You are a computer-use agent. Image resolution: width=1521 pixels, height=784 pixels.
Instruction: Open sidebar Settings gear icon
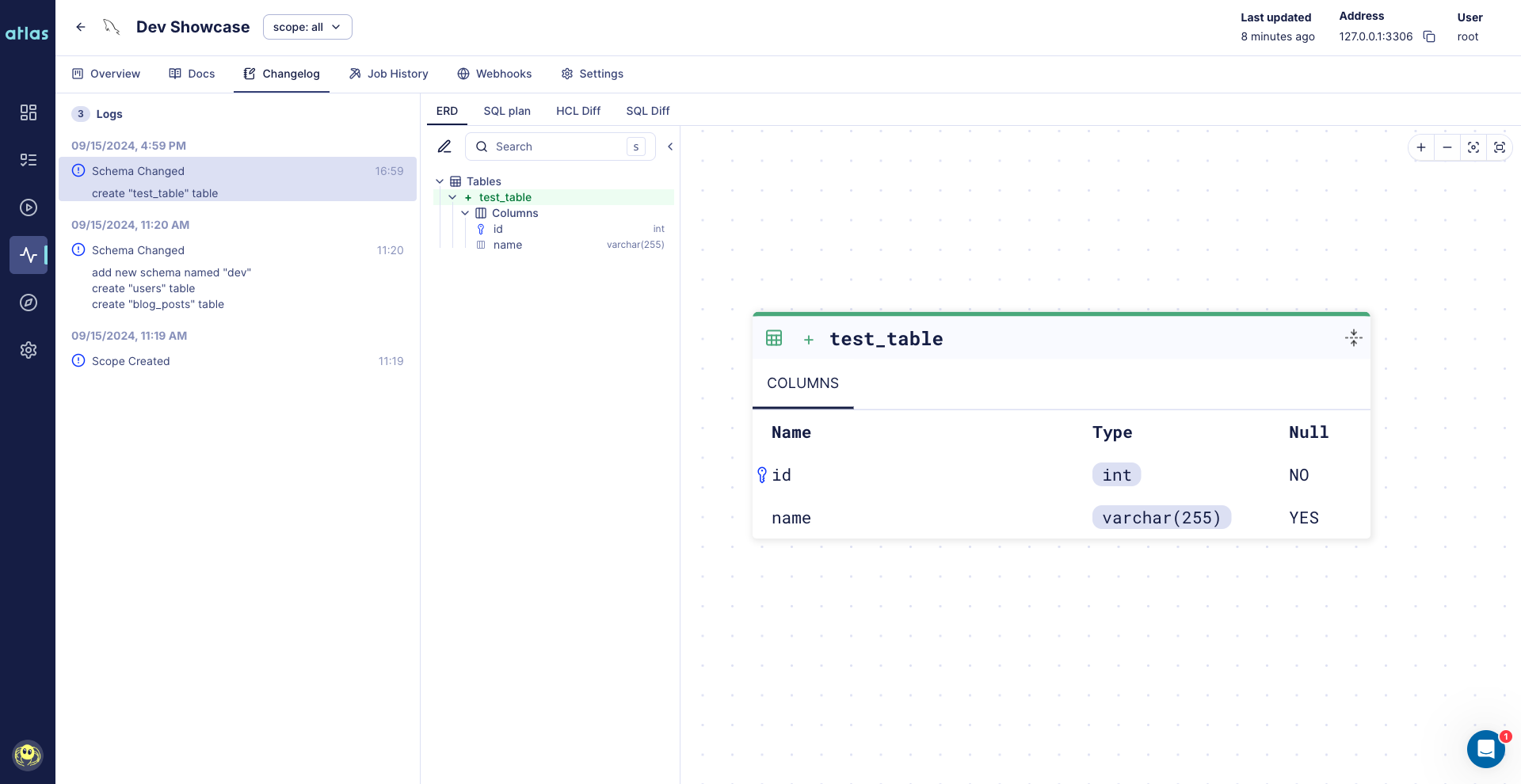(29, 350)
